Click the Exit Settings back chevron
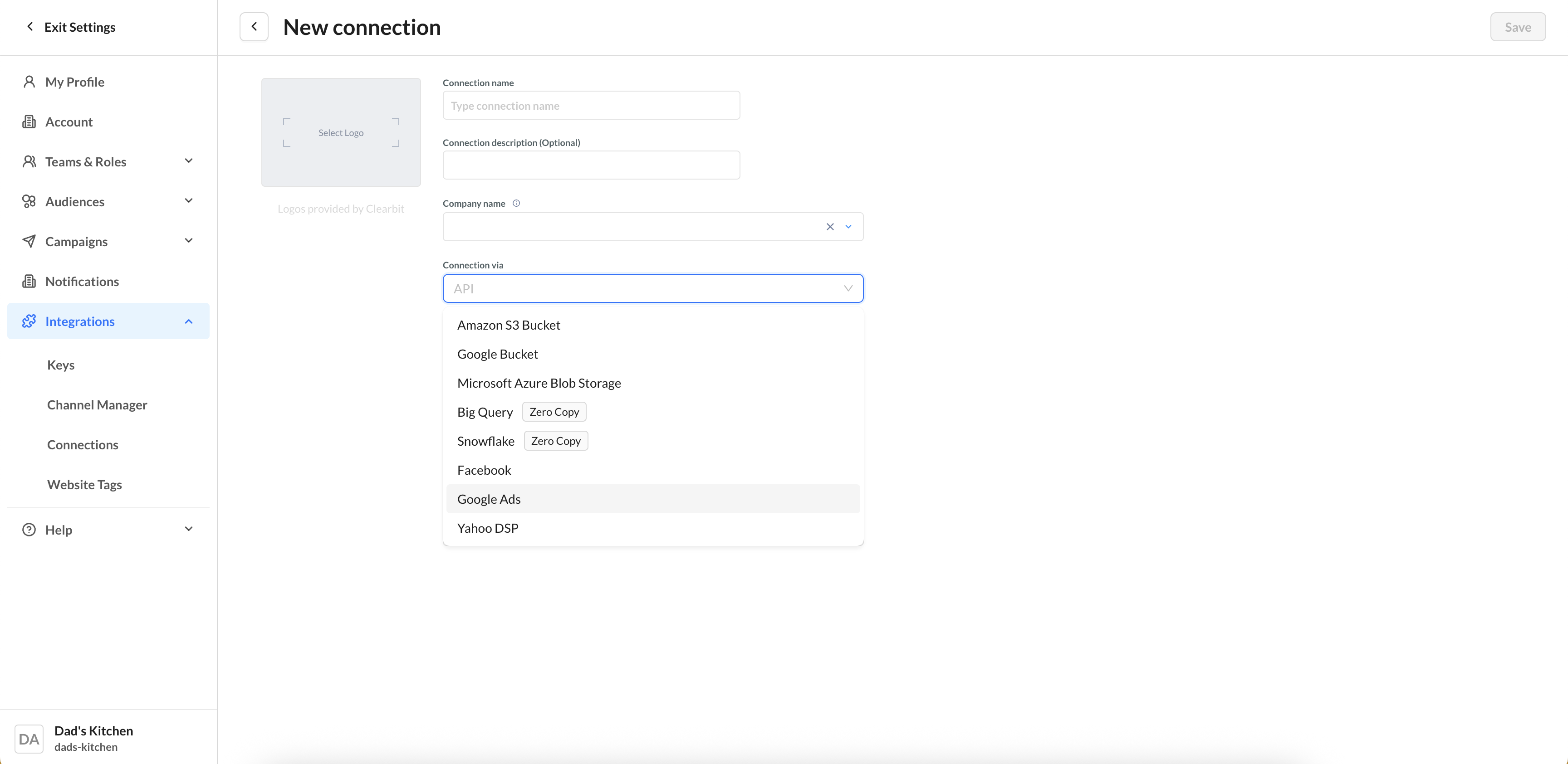The height and width of the screenshot is (764, 1568). (30, 27)
